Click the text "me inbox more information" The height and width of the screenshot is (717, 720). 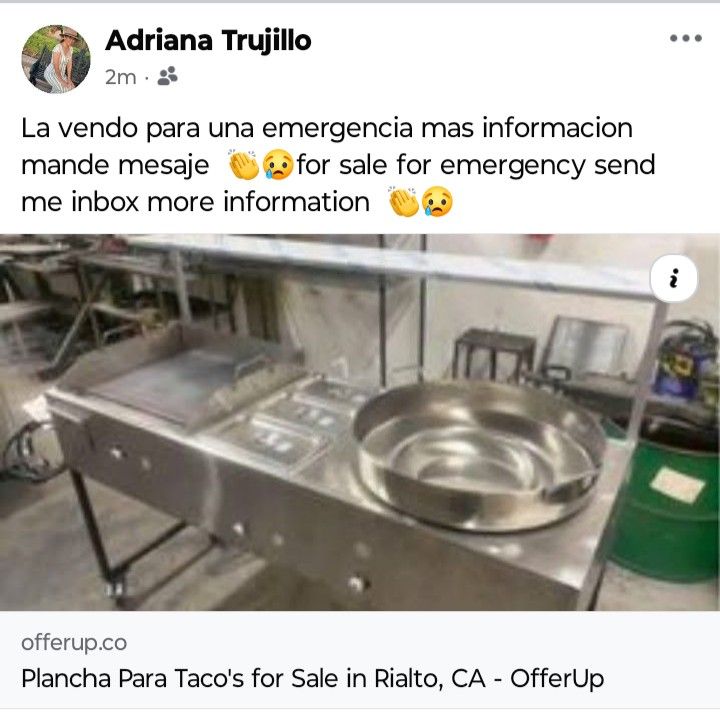click(195, 202)
